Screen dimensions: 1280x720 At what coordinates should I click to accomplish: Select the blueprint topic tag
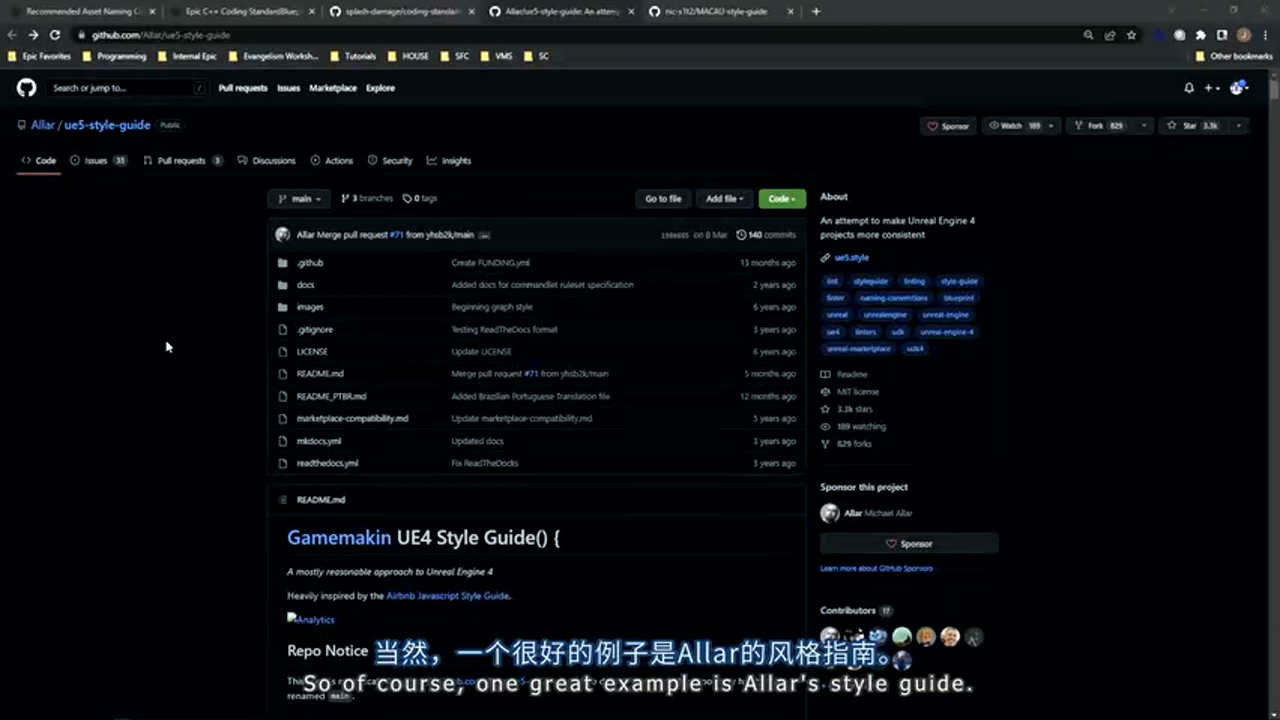tap(958, 298)
